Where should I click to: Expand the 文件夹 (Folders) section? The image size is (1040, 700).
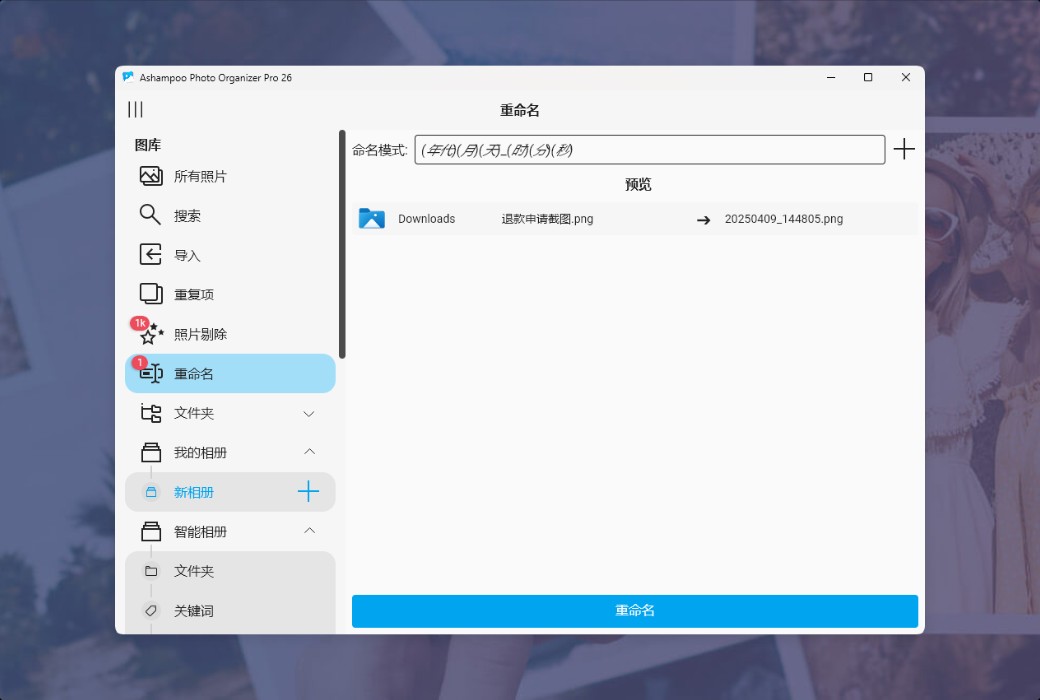310,413
